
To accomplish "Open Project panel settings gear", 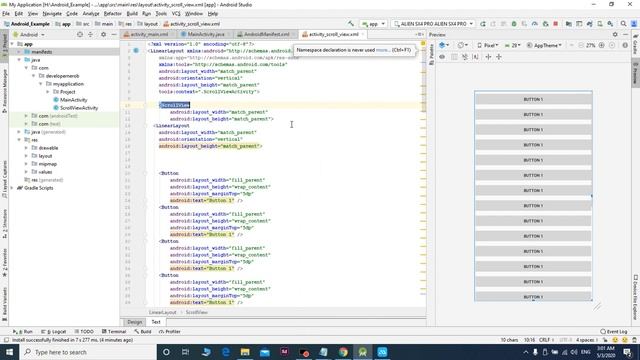I will tap(103, 35).
